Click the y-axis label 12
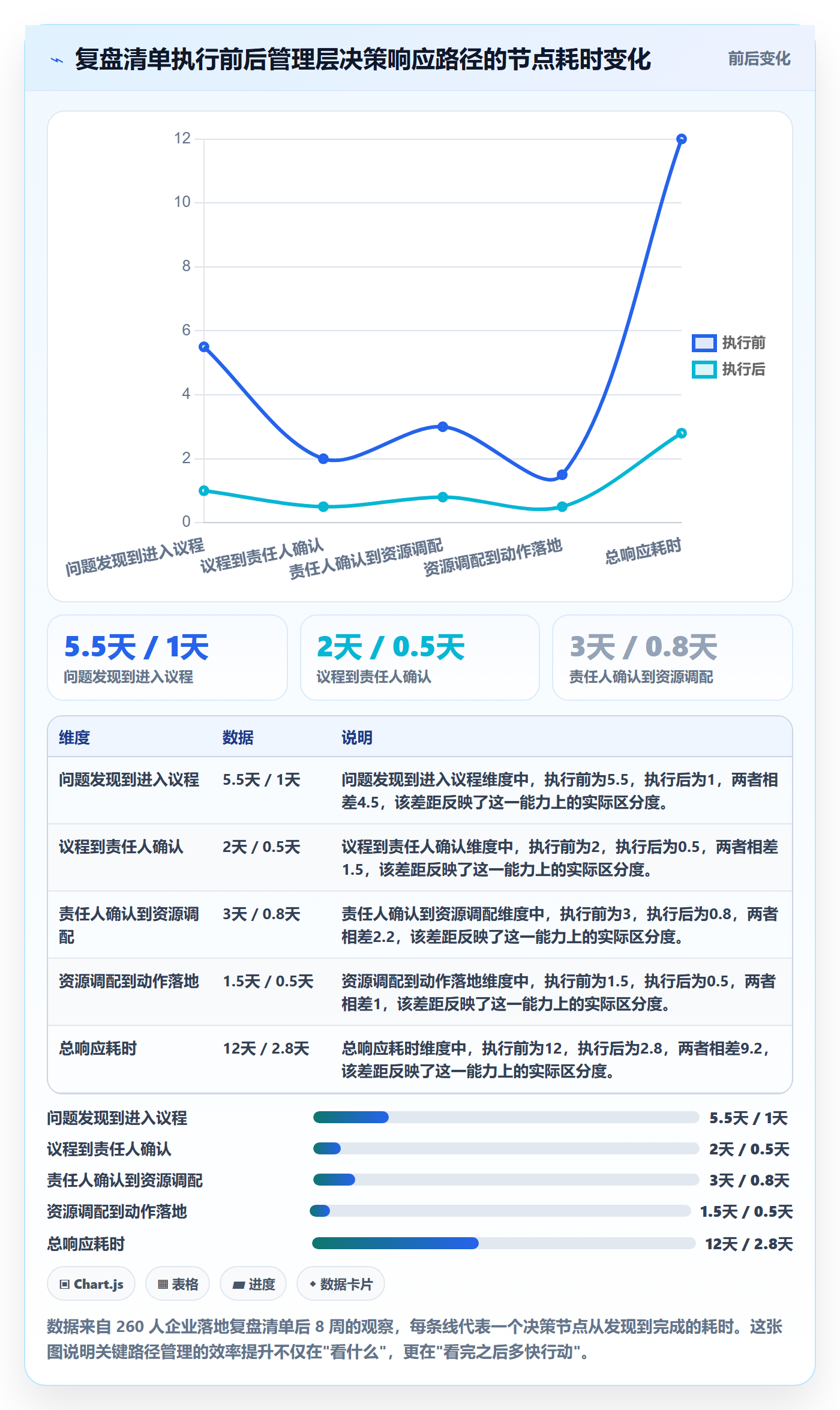This screenshot has width=840, height=1410. tap(182, 139)
